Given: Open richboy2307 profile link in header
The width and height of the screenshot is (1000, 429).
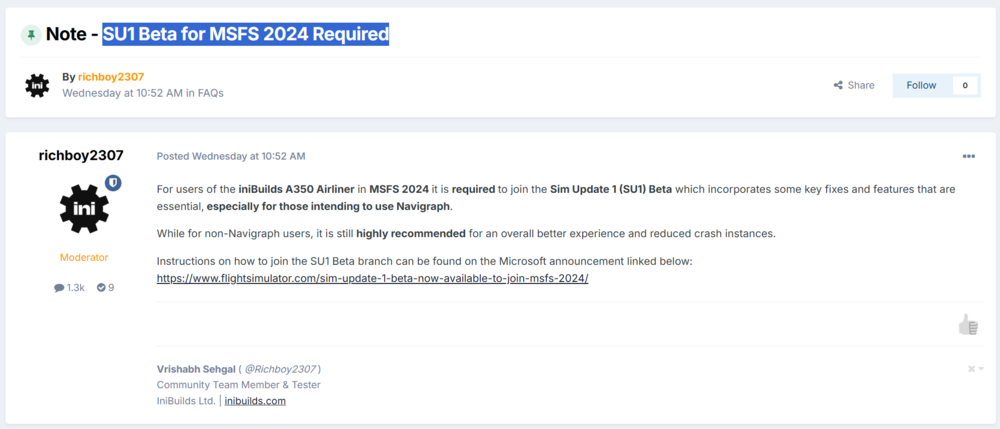Looking at the screenshot, I should 111,77.
